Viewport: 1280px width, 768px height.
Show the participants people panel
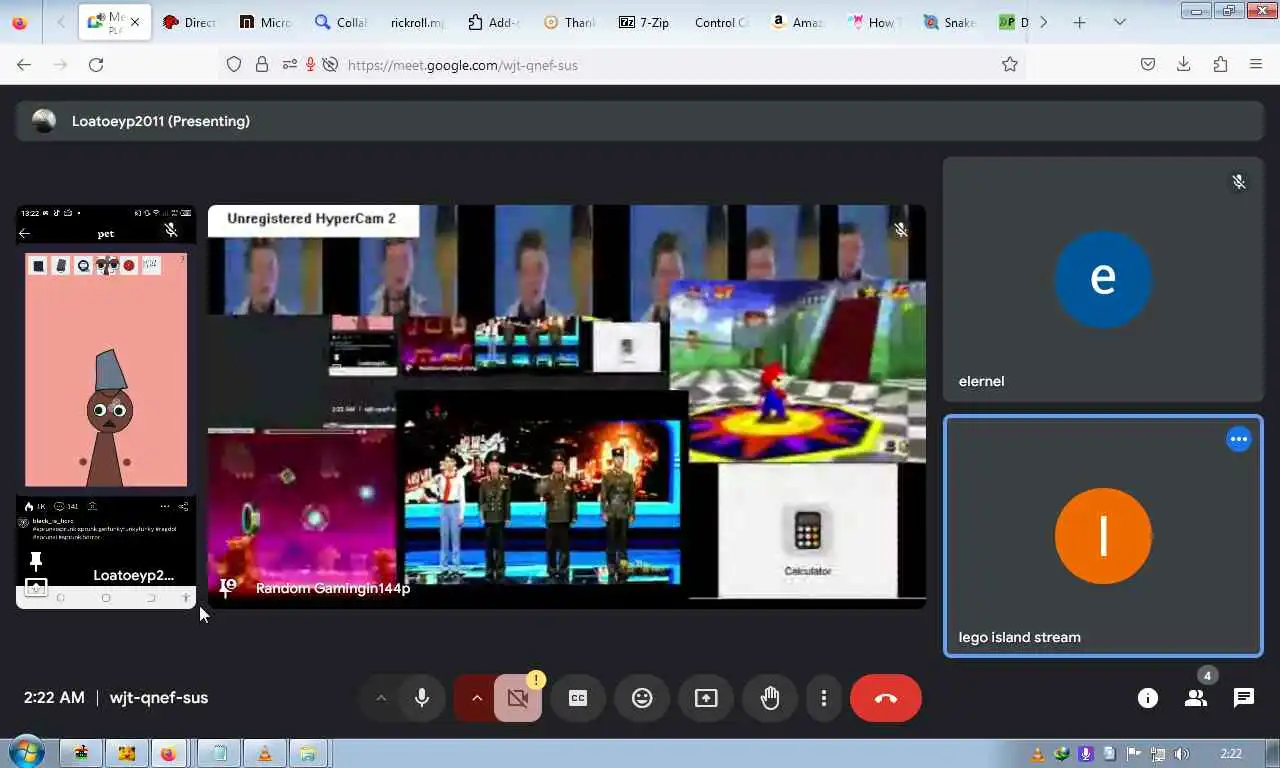(1196, 698)
